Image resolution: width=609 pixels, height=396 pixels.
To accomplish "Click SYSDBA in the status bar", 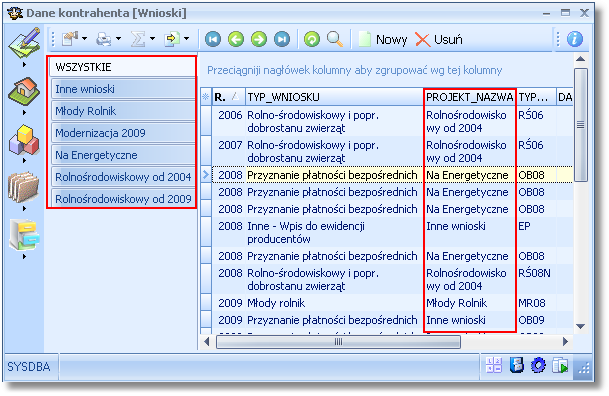I will point(29,367).
